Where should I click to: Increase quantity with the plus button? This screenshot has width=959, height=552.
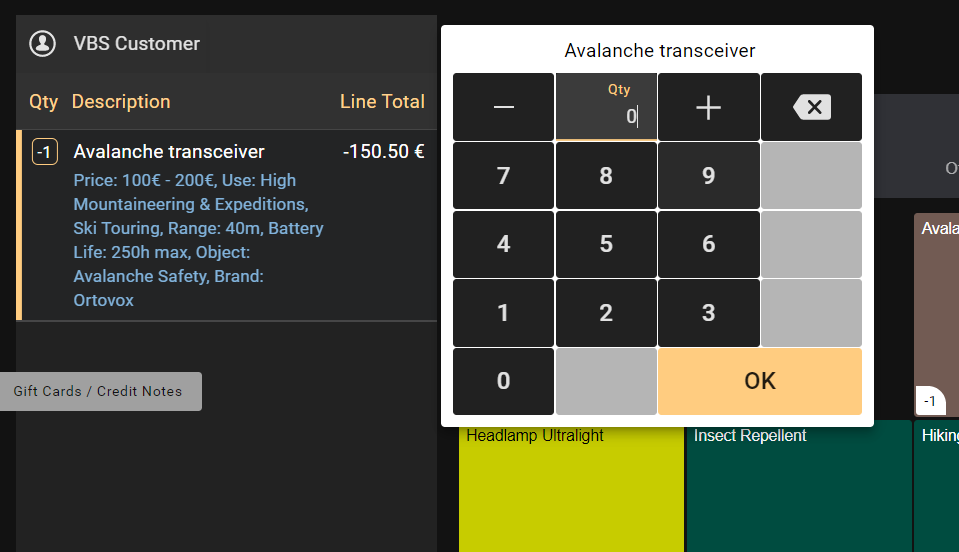708,108
